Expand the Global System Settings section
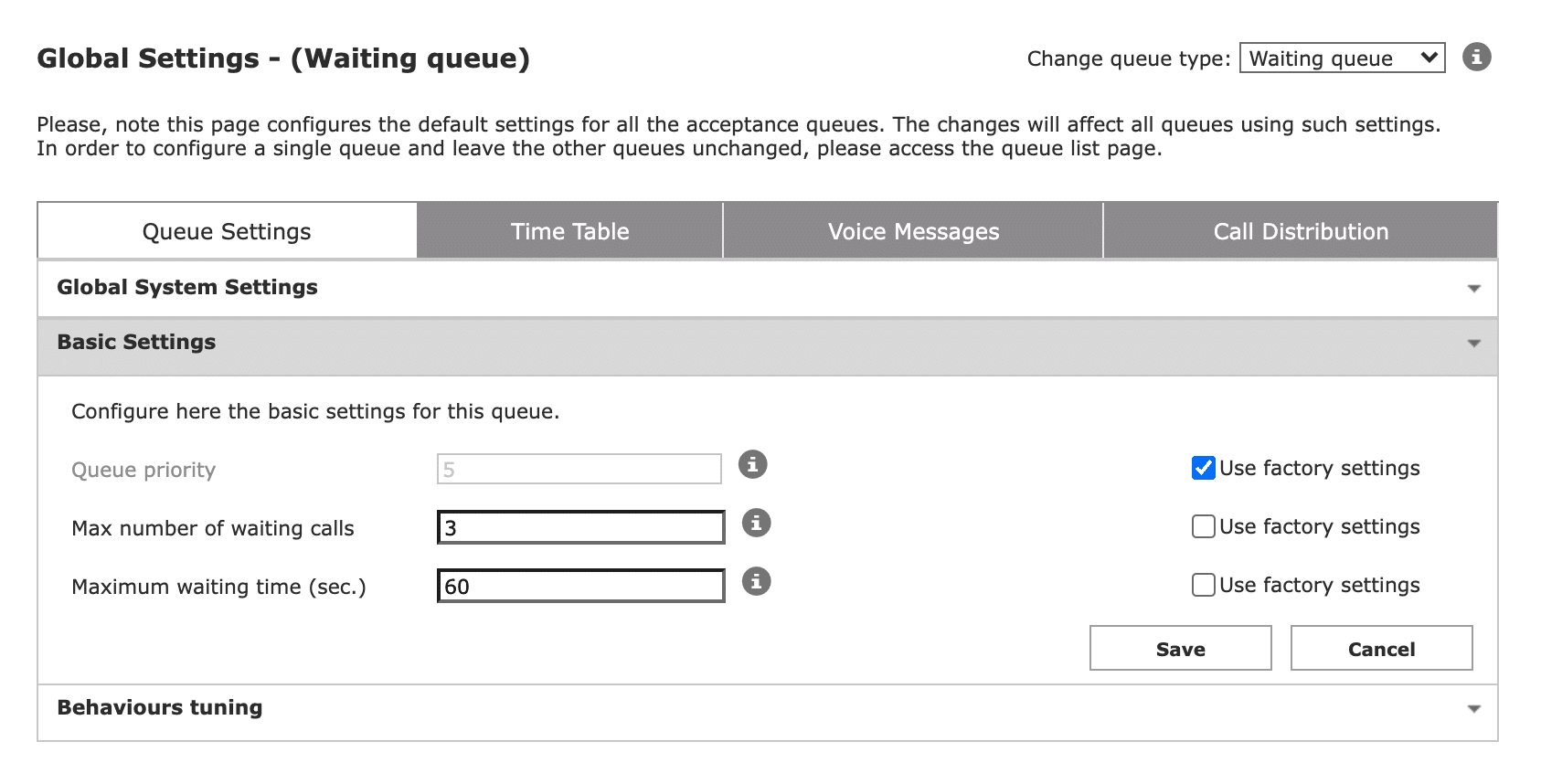 coord(1473,289)
